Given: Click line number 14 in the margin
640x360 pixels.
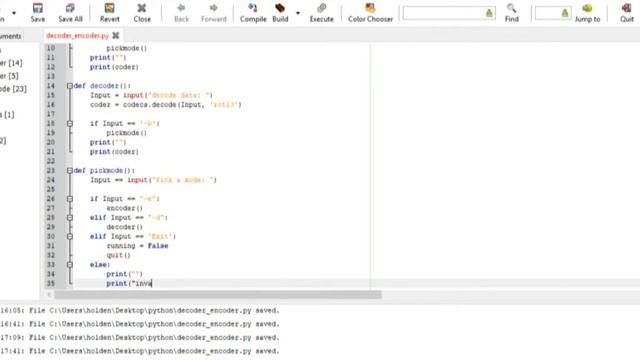Looking at the screenshot, I should 51,86.
